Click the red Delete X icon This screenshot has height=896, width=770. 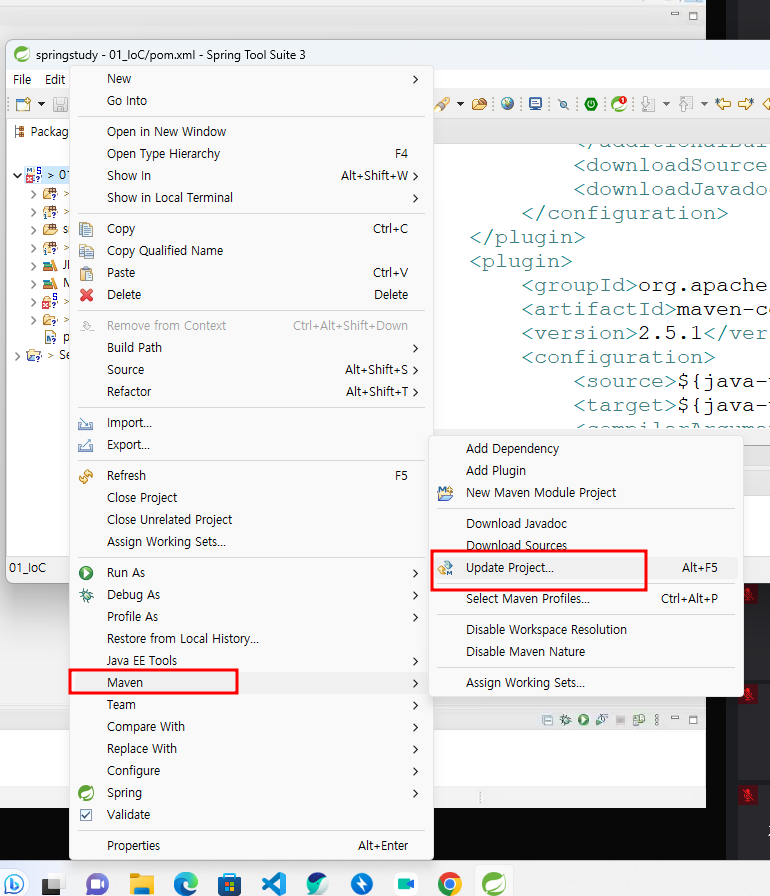pyautogui.click(x=86, y=295)
